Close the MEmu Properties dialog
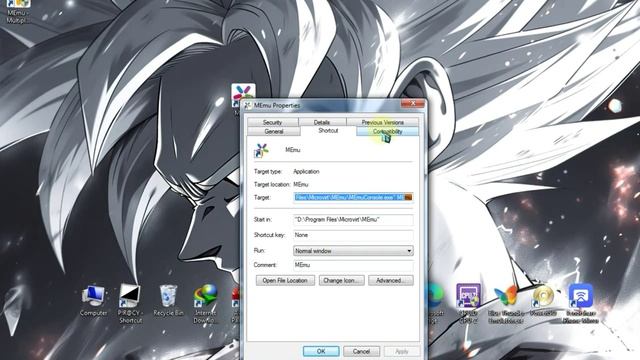The image size is (640, 360). [x=413, y=104]
